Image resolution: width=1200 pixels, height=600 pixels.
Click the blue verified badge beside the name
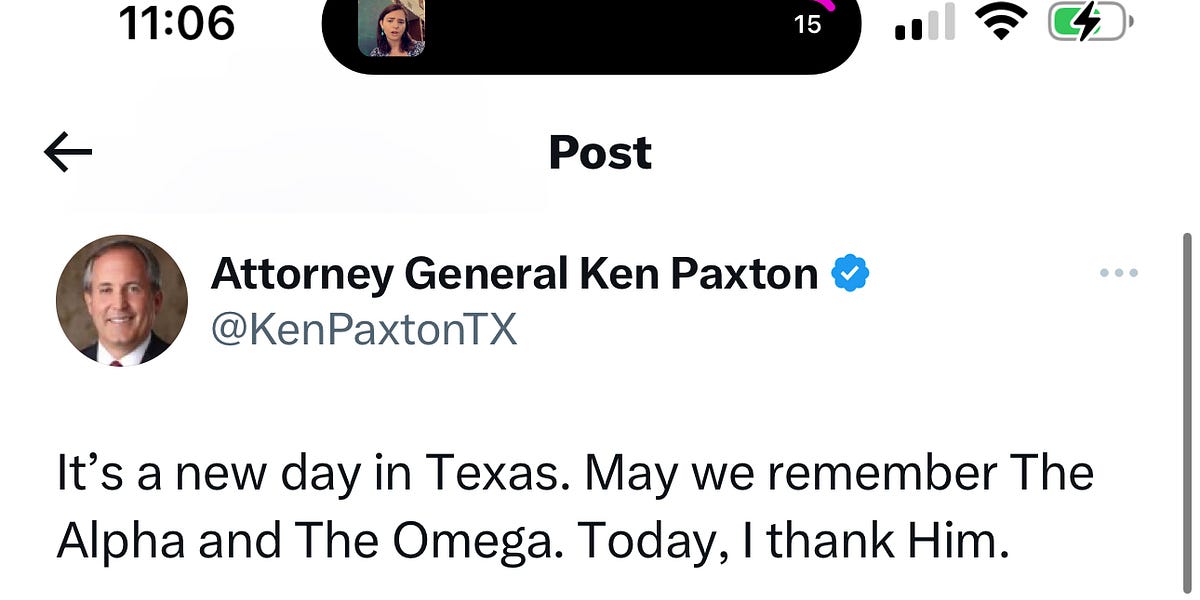tap(851, 271)
